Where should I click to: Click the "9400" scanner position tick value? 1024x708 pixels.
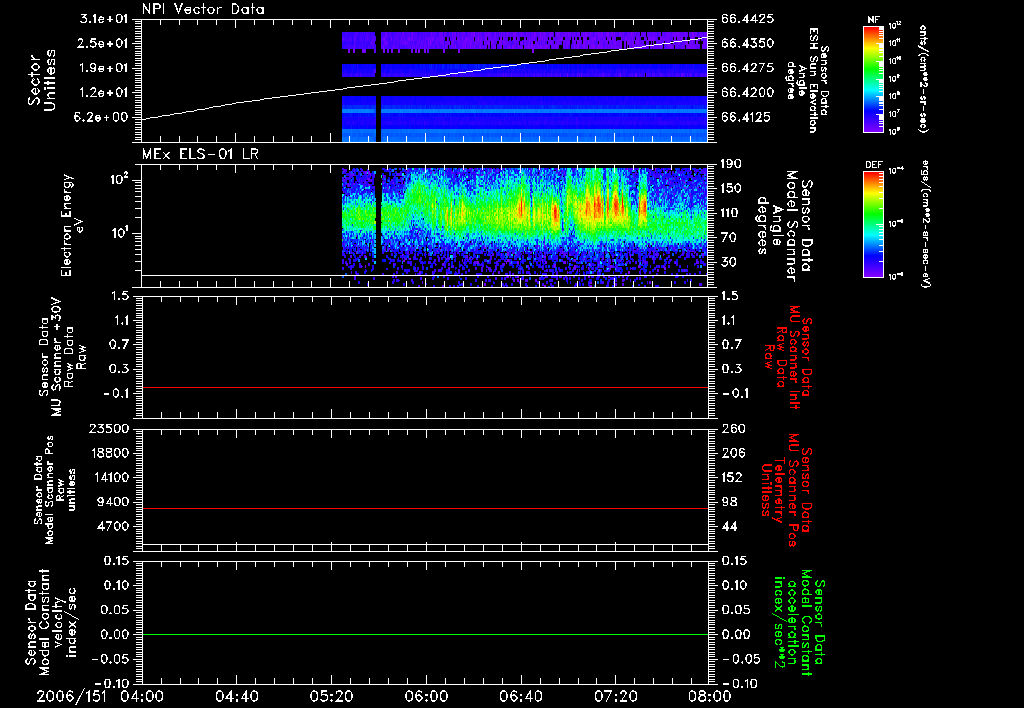[113, 502]
